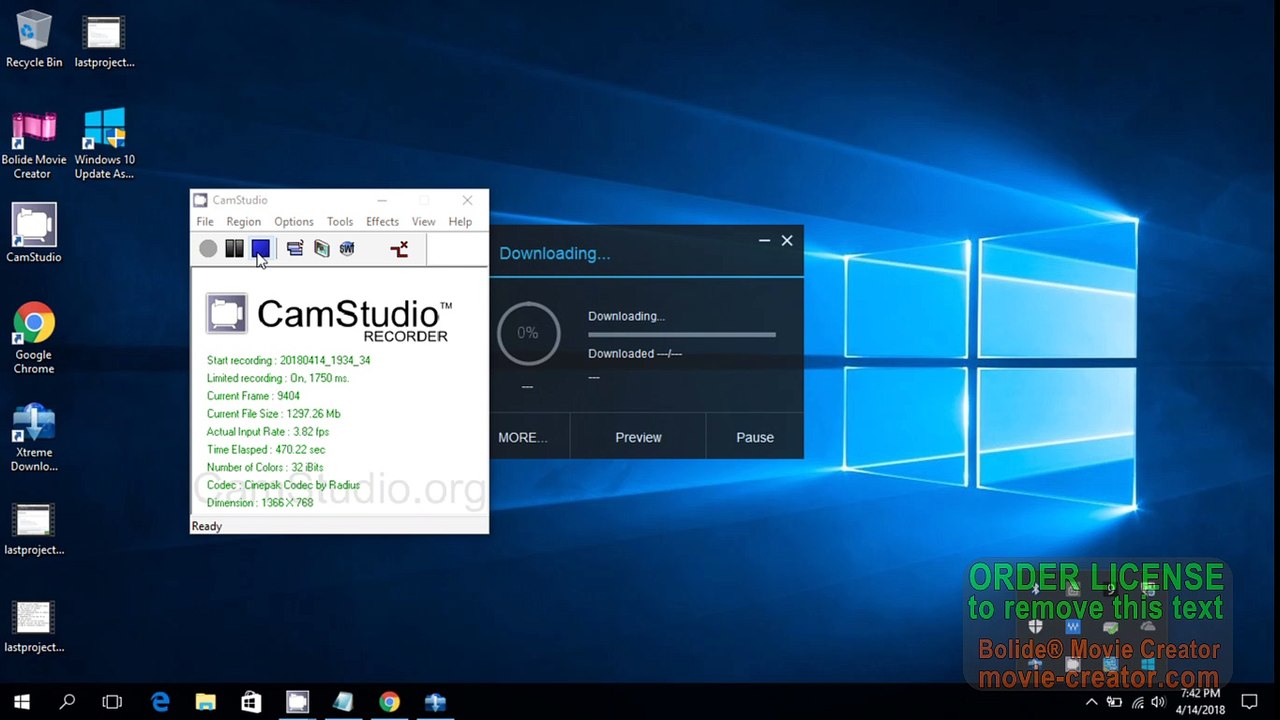The image size is (1280, 720).
Task: Open taskbar Search
Action: [67, 702]
